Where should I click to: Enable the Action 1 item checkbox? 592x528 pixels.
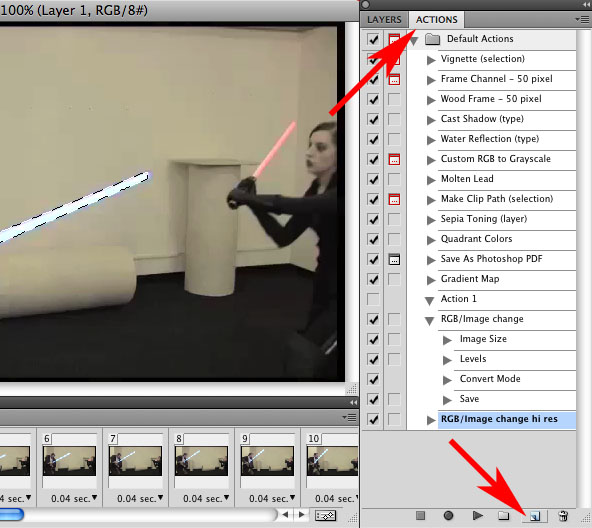tap(373, 299)
